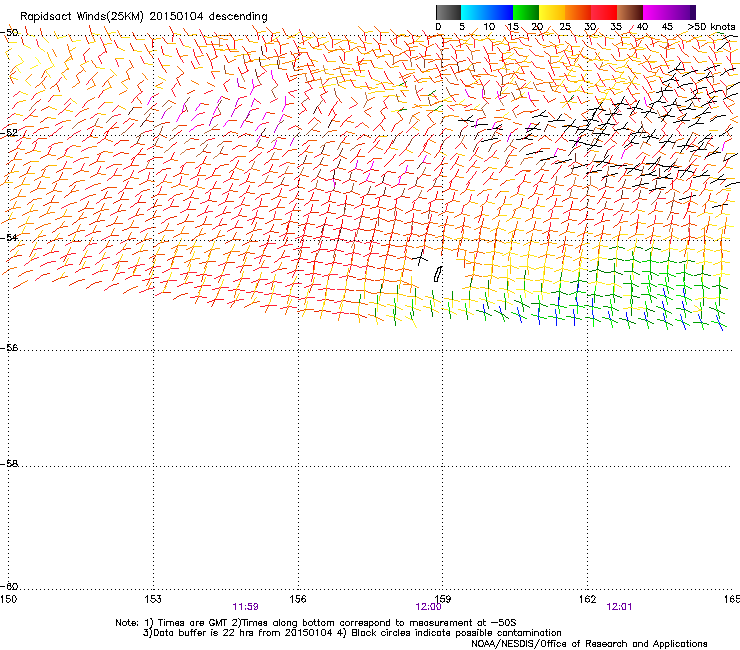Click the NOAA/NESDIS credit line
This screenshot has width=740, height=650.
589,644
